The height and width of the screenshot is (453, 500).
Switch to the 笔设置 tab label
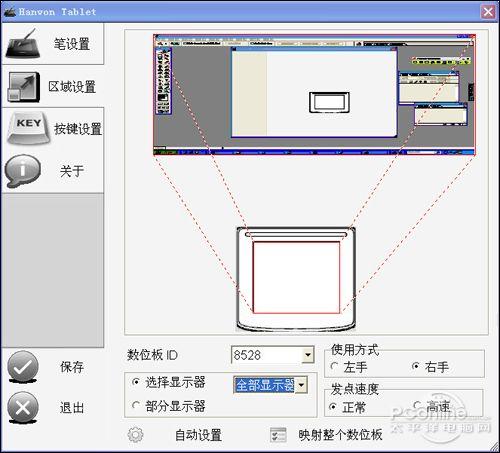[x=72, y=44]
